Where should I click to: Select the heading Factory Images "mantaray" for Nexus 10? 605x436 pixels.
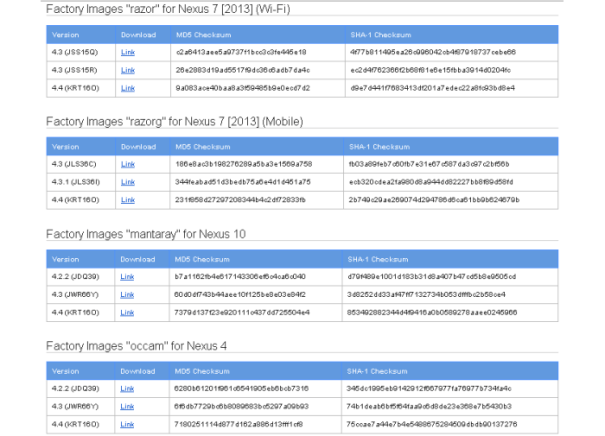[146, 234]
